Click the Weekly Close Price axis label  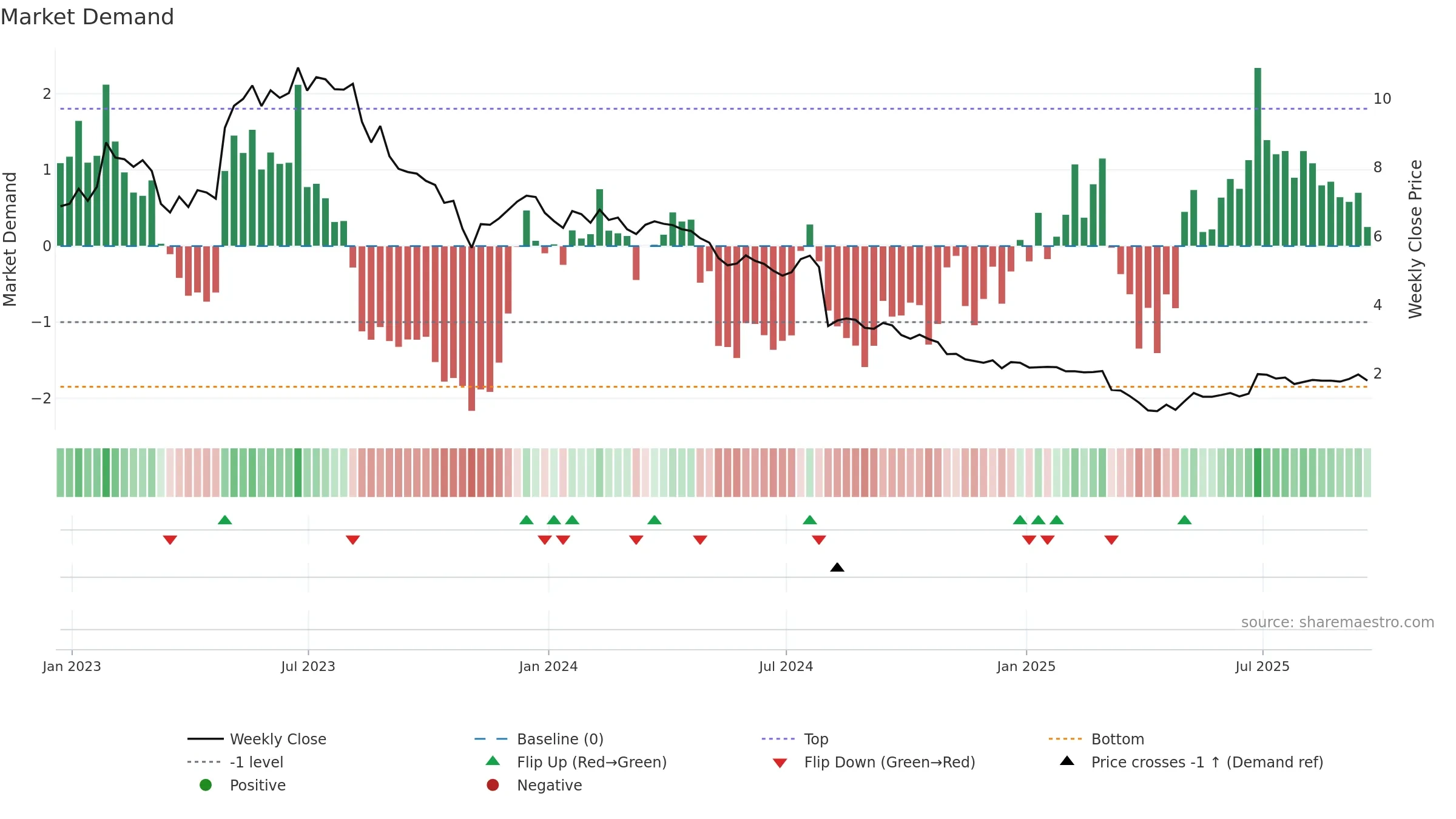tap(1415, 239)
